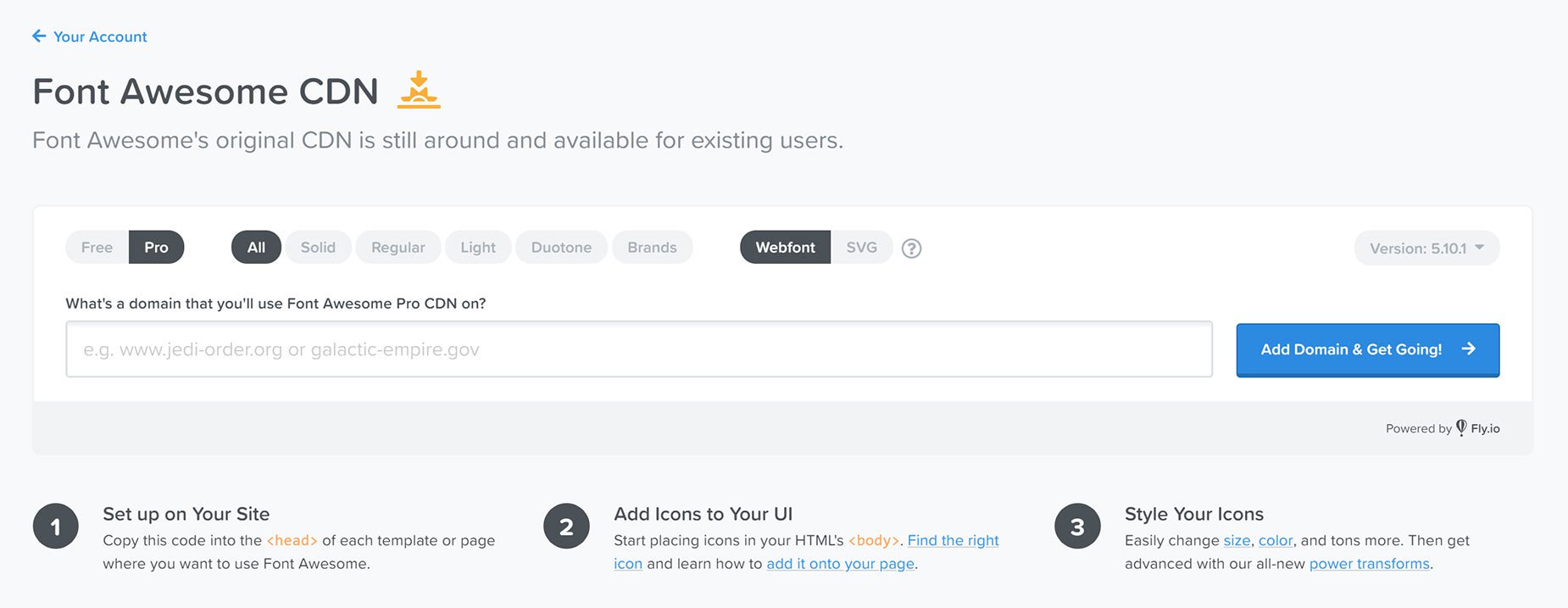Switch to the Light style tab
The height and width of the screenshot is (608, 1568).
tap(477, 247)
